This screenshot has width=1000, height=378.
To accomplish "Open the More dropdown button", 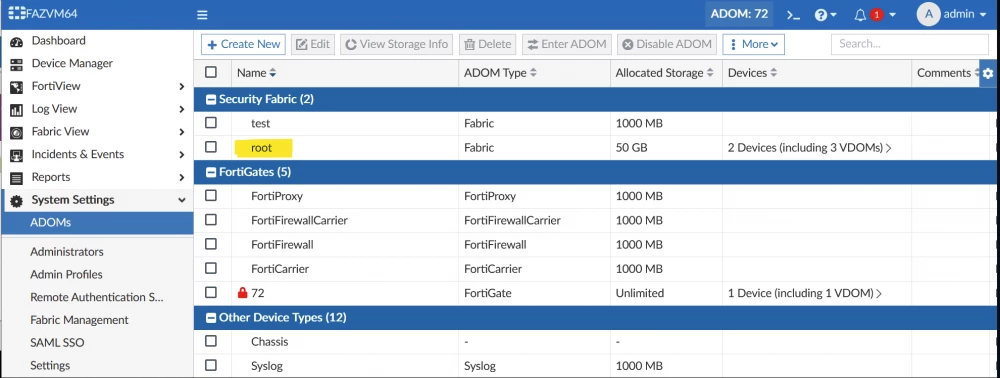I will [753, 44].
